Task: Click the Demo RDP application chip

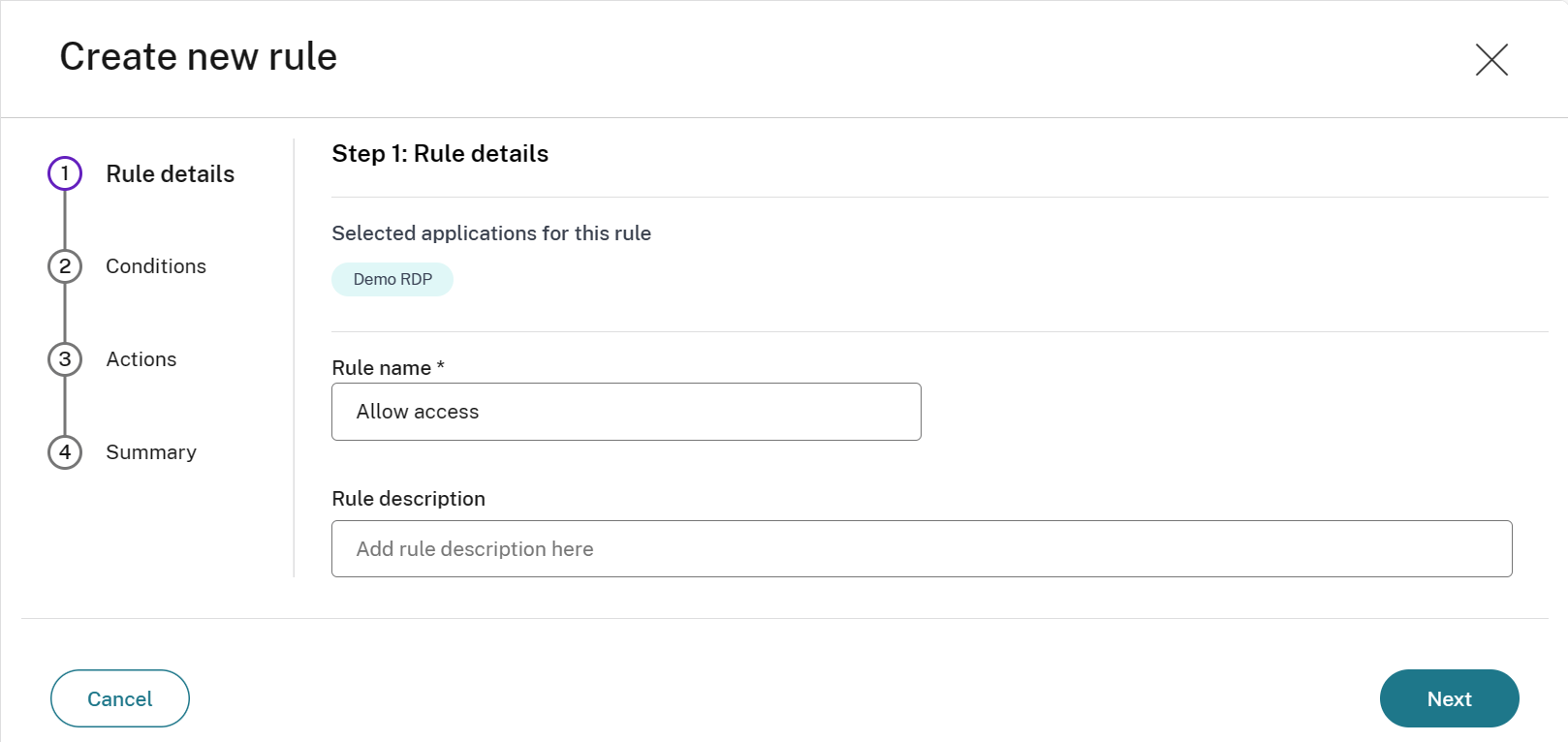Action: tap(392, 279)
